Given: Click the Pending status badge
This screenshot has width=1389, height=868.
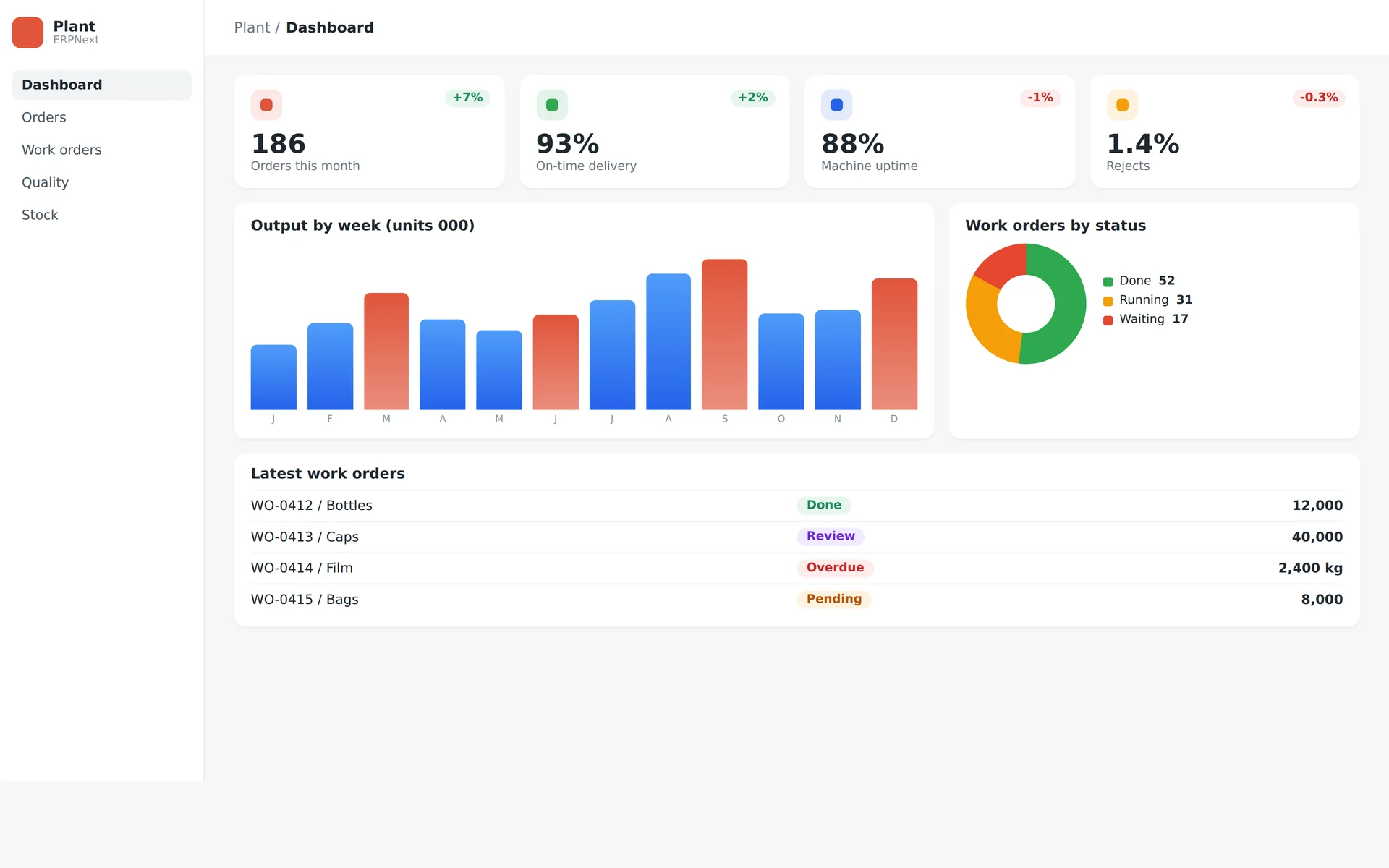Looking at the screenshot, I should tap(834, 599).
